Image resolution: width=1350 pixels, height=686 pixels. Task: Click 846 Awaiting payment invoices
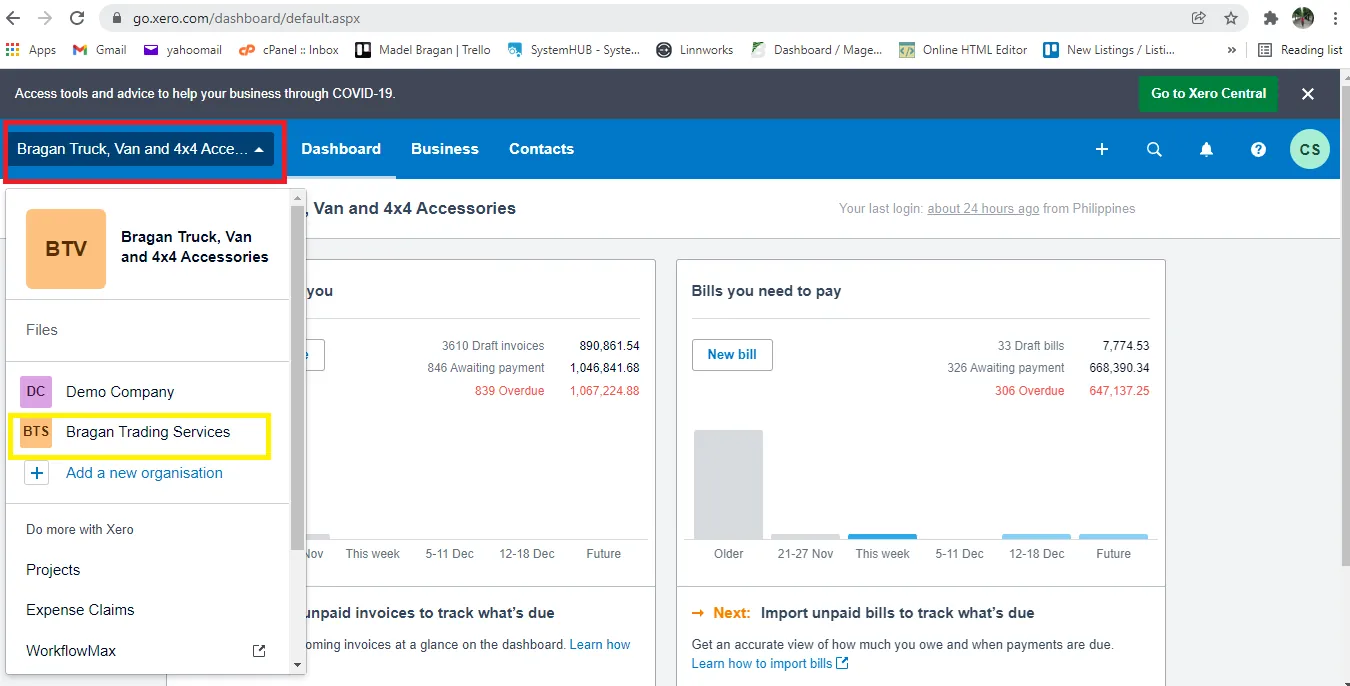[x=486, y=368]
